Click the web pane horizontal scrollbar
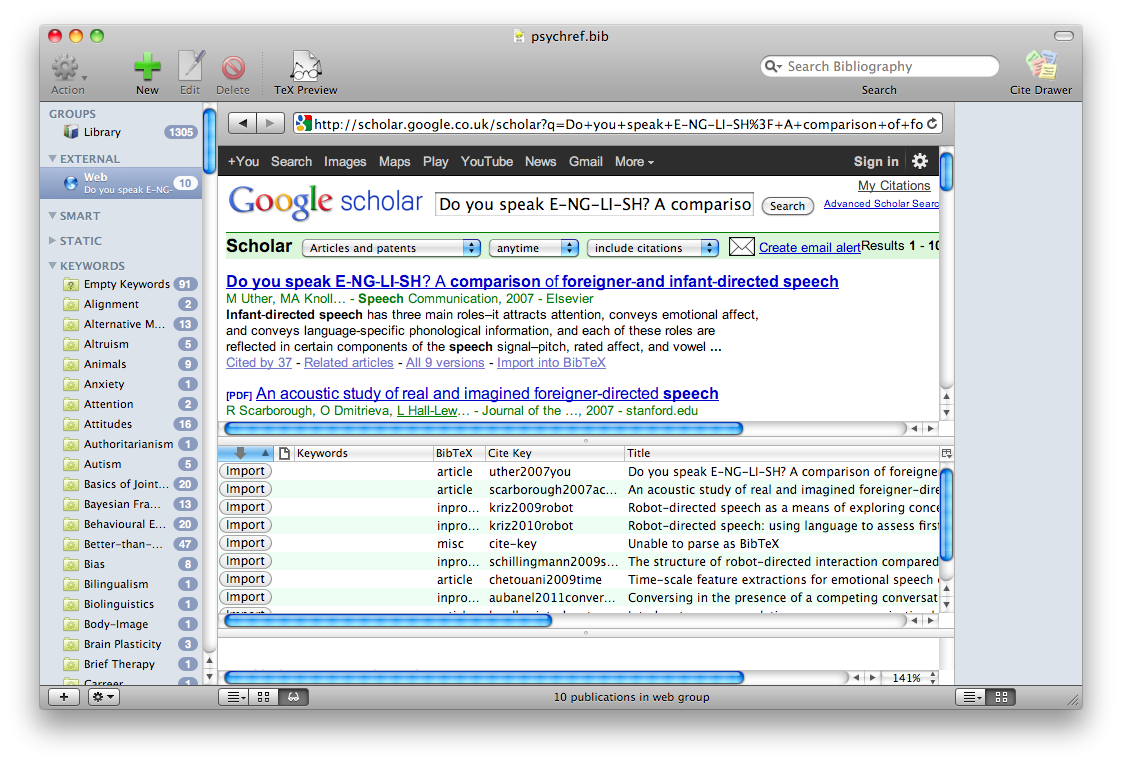Image resolution: width=1122 pixels, height=764 pixels. click(484, 428)
